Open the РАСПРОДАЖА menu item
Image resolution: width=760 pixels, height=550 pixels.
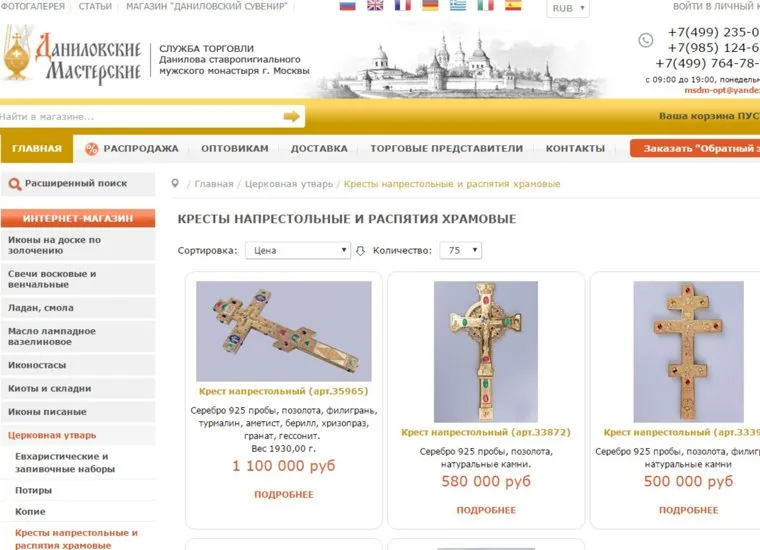coord(132,149)
